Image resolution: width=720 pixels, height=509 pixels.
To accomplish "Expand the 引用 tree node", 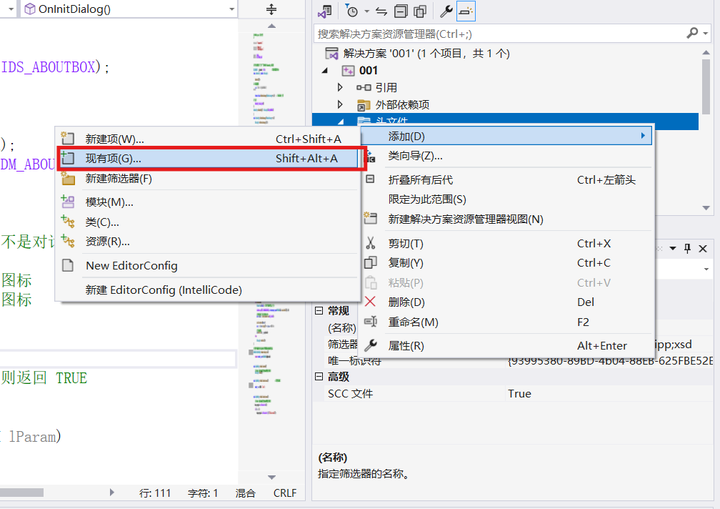I will (340, 87).
